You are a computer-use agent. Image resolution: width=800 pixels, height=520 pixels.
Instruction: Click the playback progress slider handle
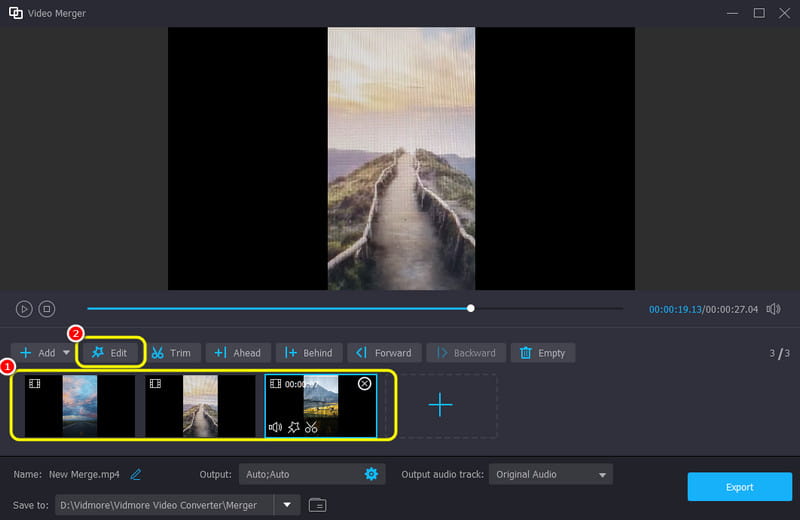471,309
